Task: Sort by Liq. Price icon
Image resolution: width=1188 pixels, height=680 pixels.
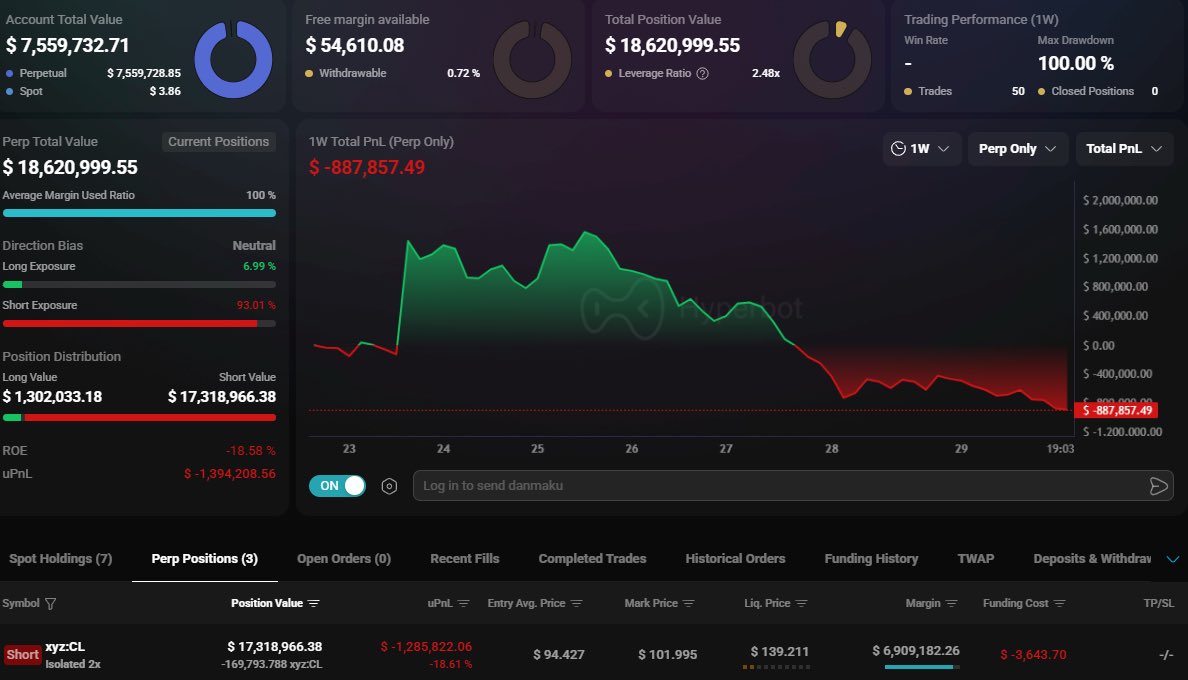Action: 802,604
